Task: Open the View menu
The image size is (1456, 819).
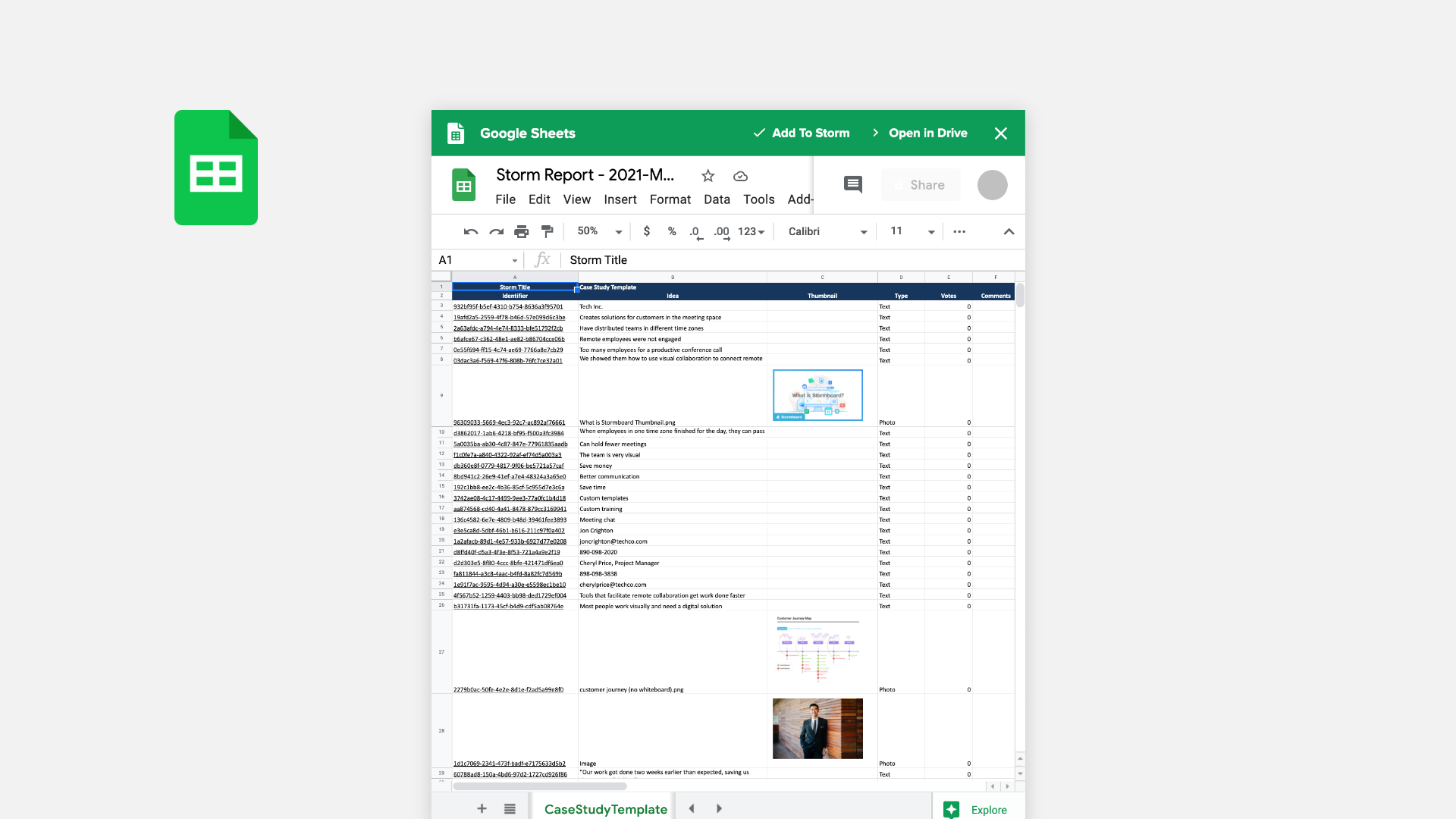Action: point(577,199)
